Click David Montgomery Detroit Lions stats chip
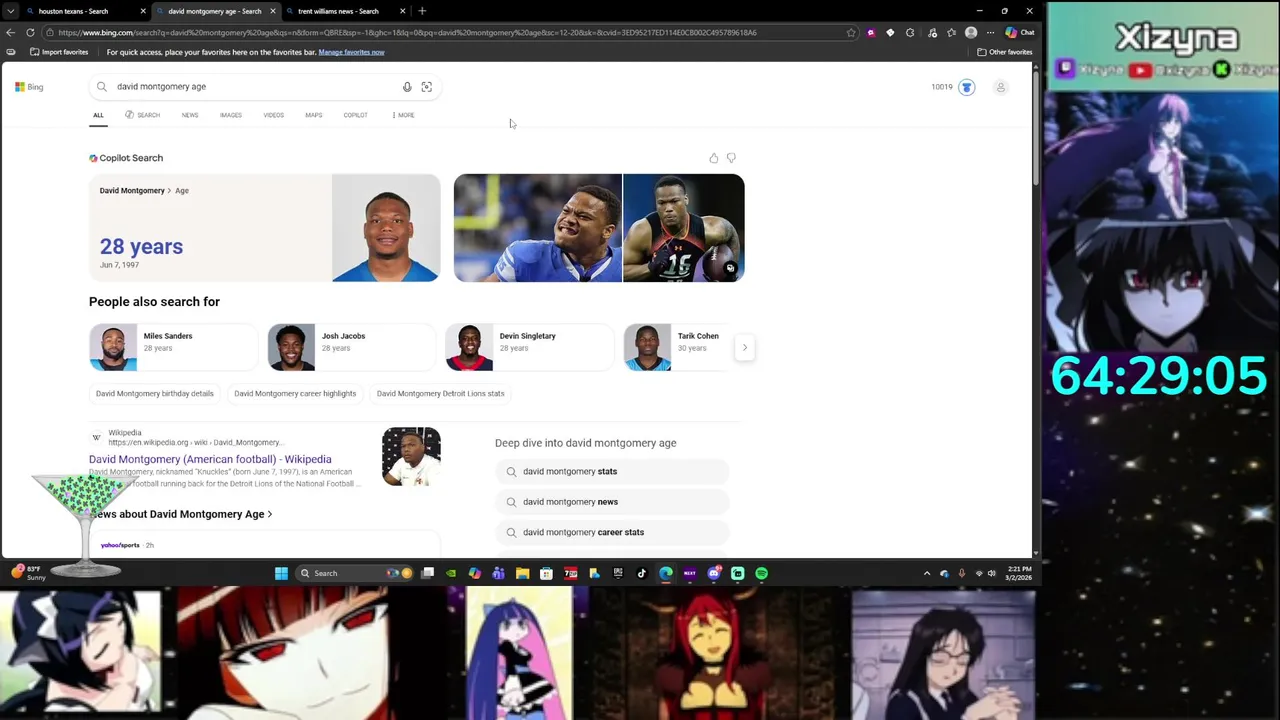Viewport: 1280px width, 720px height. pyautogui.click(x=440, y=393)
